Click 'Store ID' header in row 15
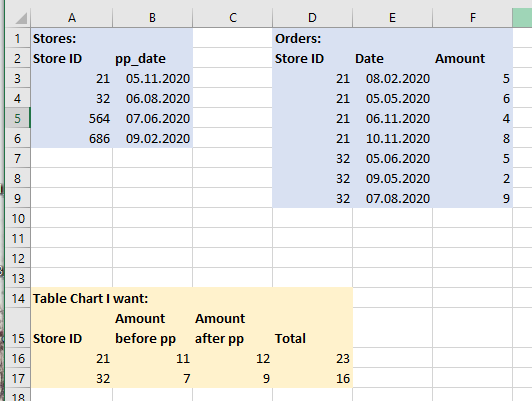Screen dimensions: 532x401 [x=72, y=328]
